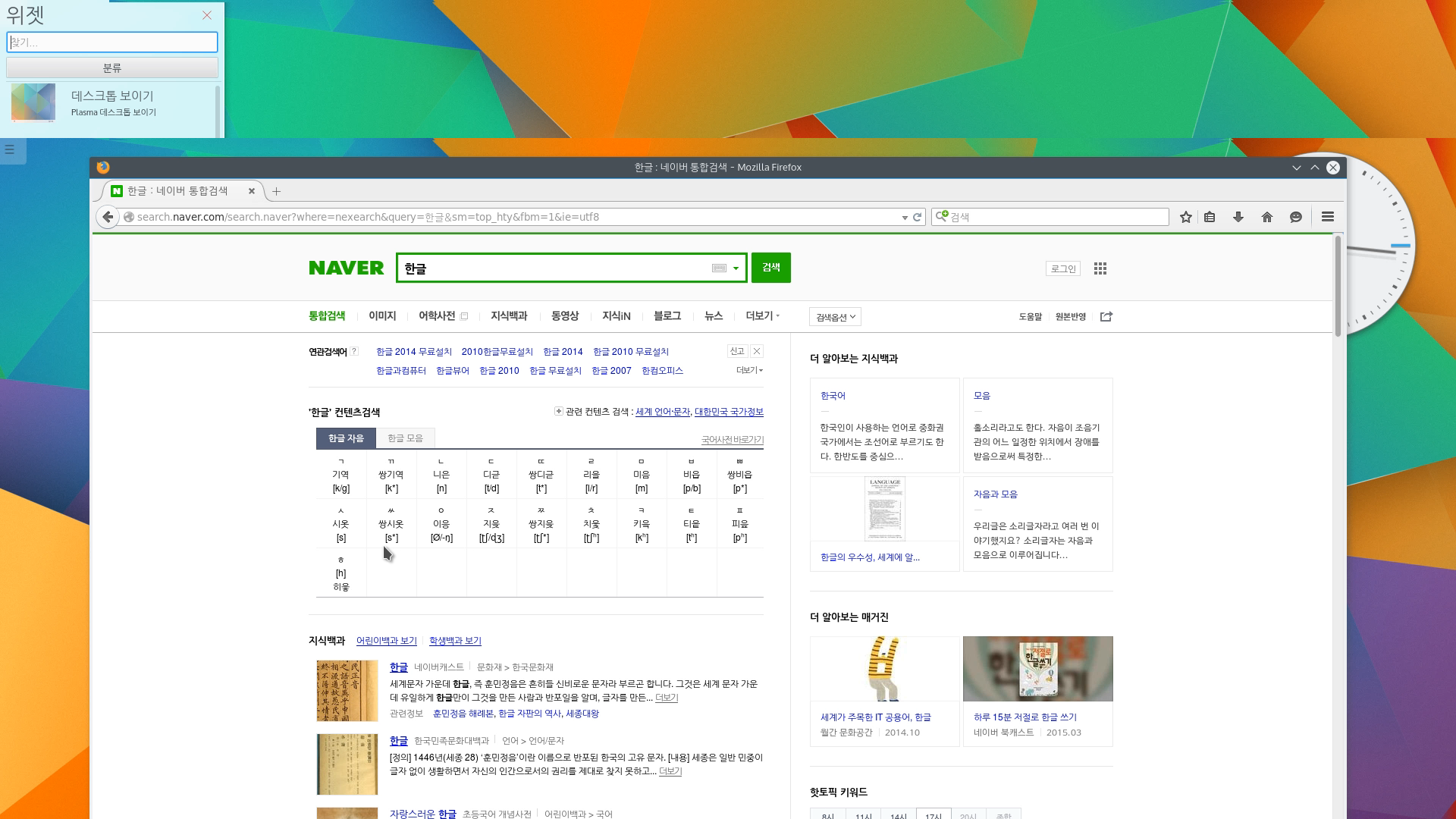The height and width of the screenshot is (819, 1456).
Task: Open the Firefox chat bubble icon
Action: pyautogui.click(x=1296, y=217)
